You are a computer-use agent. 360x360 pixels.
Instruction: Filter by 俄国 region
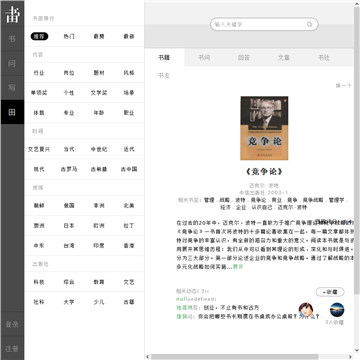pos(69,206)
